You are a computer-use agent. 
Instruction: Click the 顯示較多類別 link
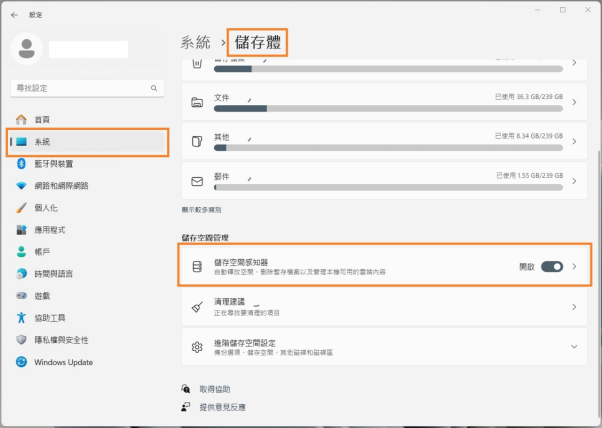pos(202,210)
